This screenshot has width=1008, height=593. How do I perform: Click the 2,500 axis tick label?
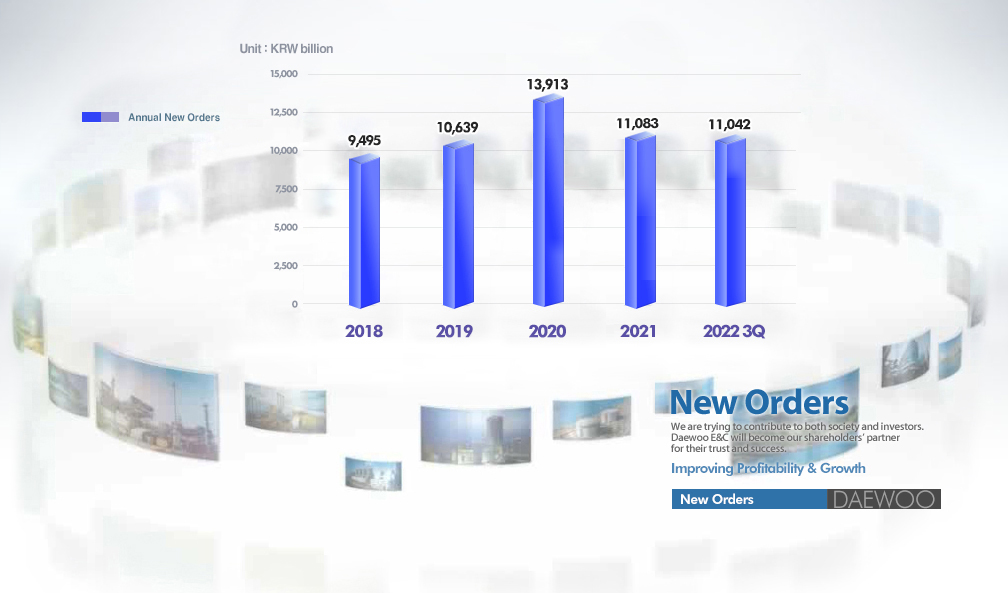[286, 266]
